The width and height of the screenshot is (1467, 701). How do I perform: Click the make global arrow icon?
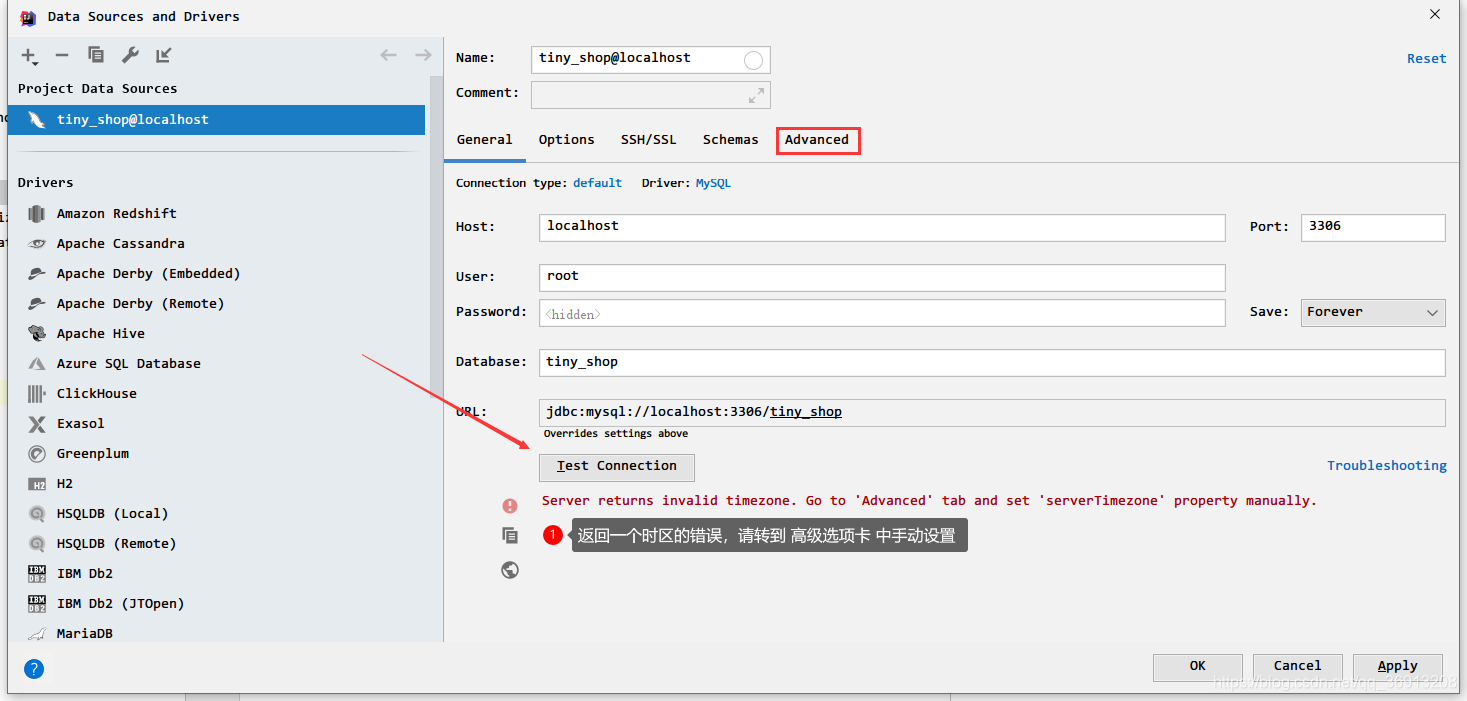coord(164,55)
